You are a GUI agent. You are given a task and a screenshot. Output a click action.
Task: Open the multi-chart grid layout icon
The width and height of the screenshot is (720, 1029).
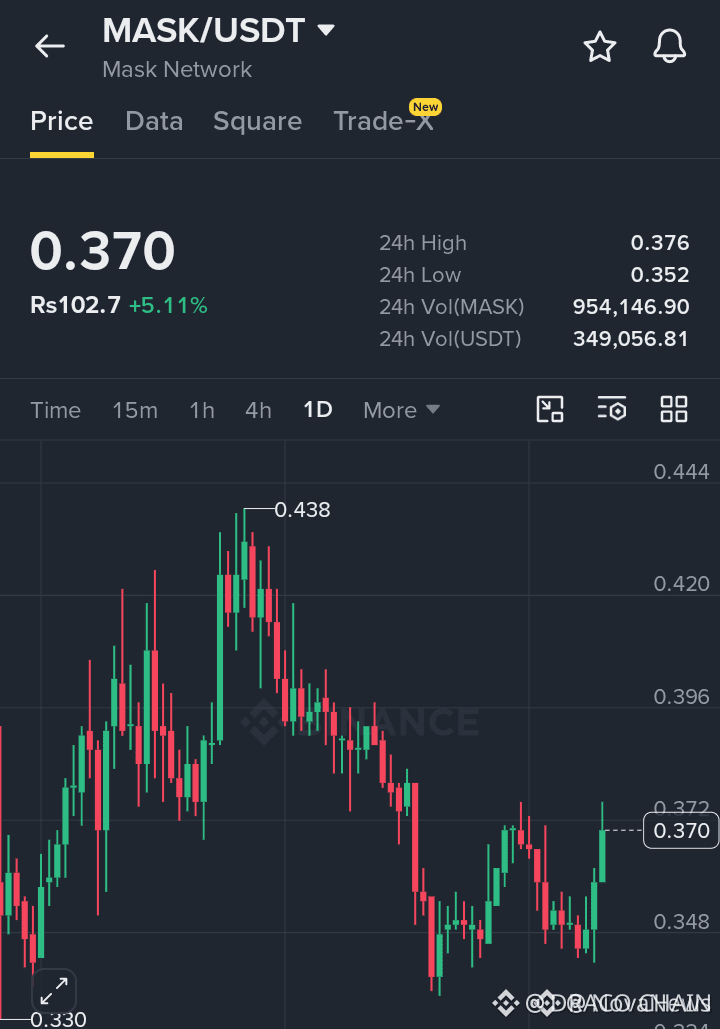[674, 410]
